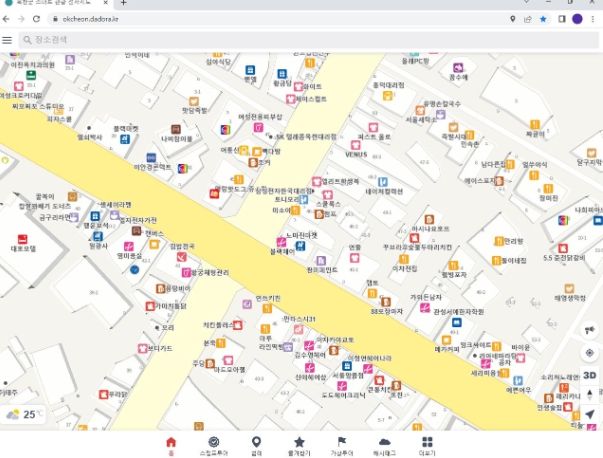Click the browser reload button
The image size is (603, 458).
pos(37,19)
